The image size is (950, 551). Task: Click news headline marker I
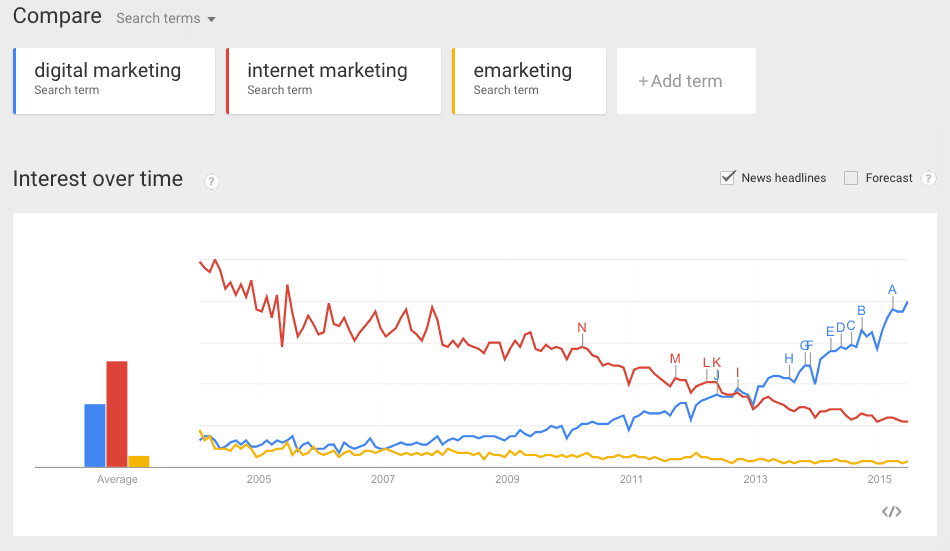(738, 373)
